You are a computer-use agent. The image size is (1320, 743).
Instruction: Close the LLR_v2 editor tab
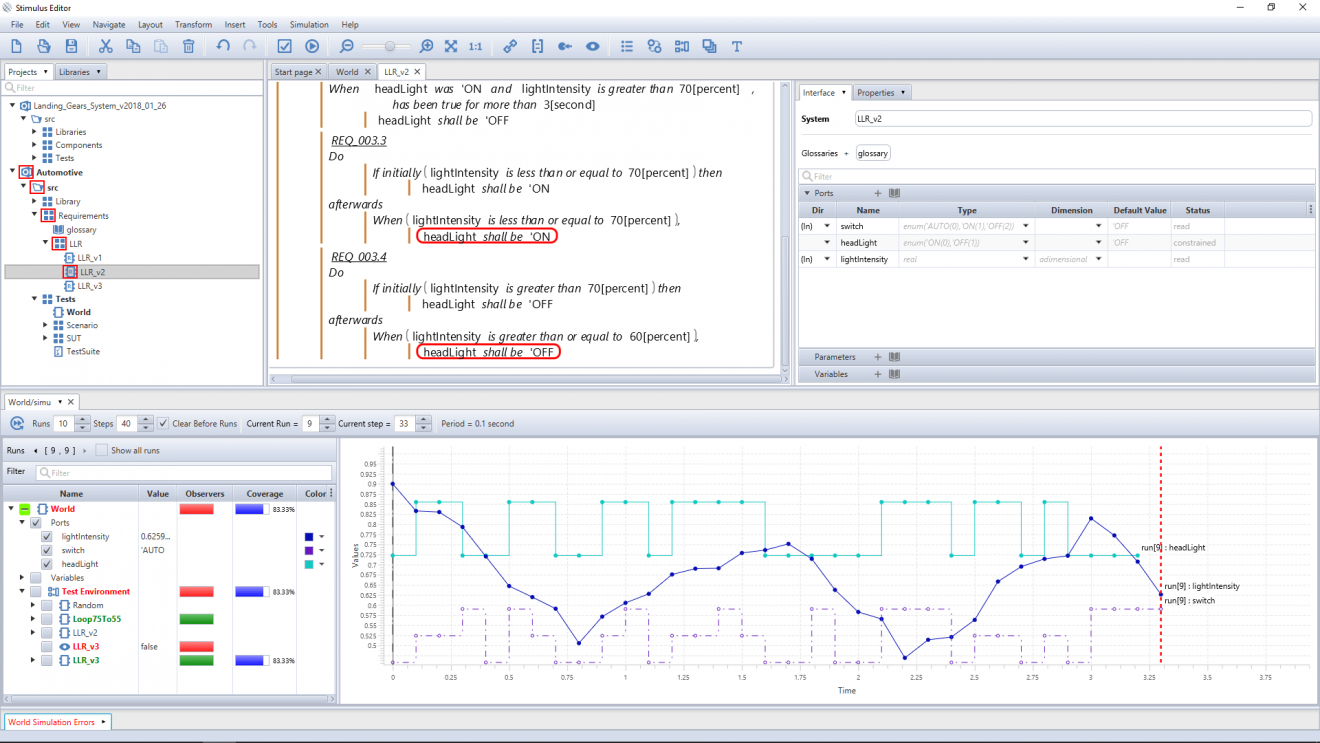tap(417, 72)
